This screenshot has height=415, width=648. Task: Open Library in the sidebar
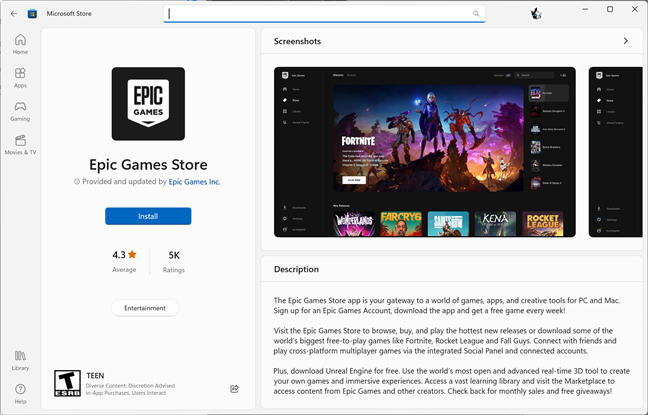click(20, 360)
